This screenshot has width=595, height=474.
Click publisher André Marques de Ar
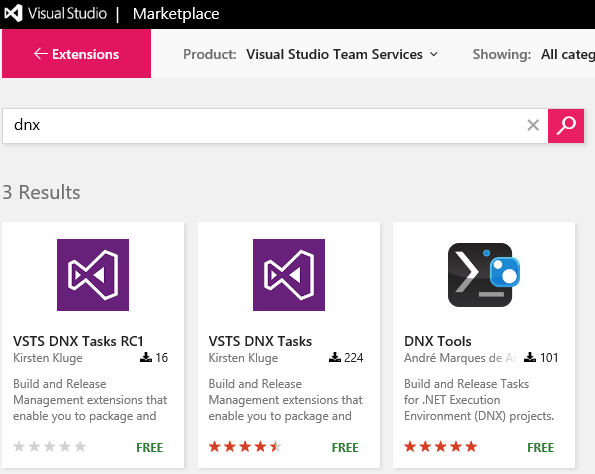point(461,358)
